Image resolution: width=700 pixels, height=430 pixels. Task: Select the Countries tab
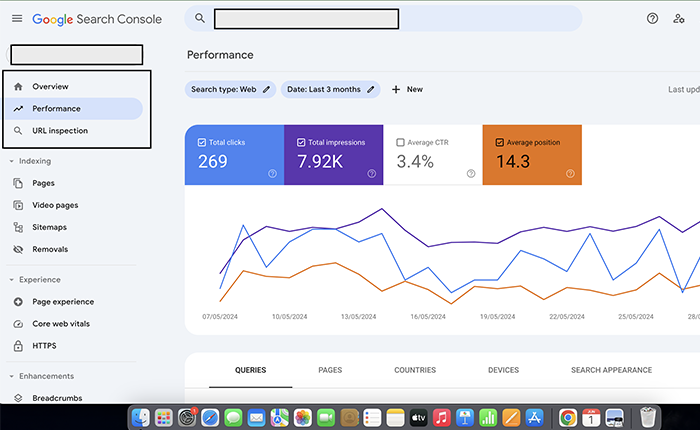[414, 370]
